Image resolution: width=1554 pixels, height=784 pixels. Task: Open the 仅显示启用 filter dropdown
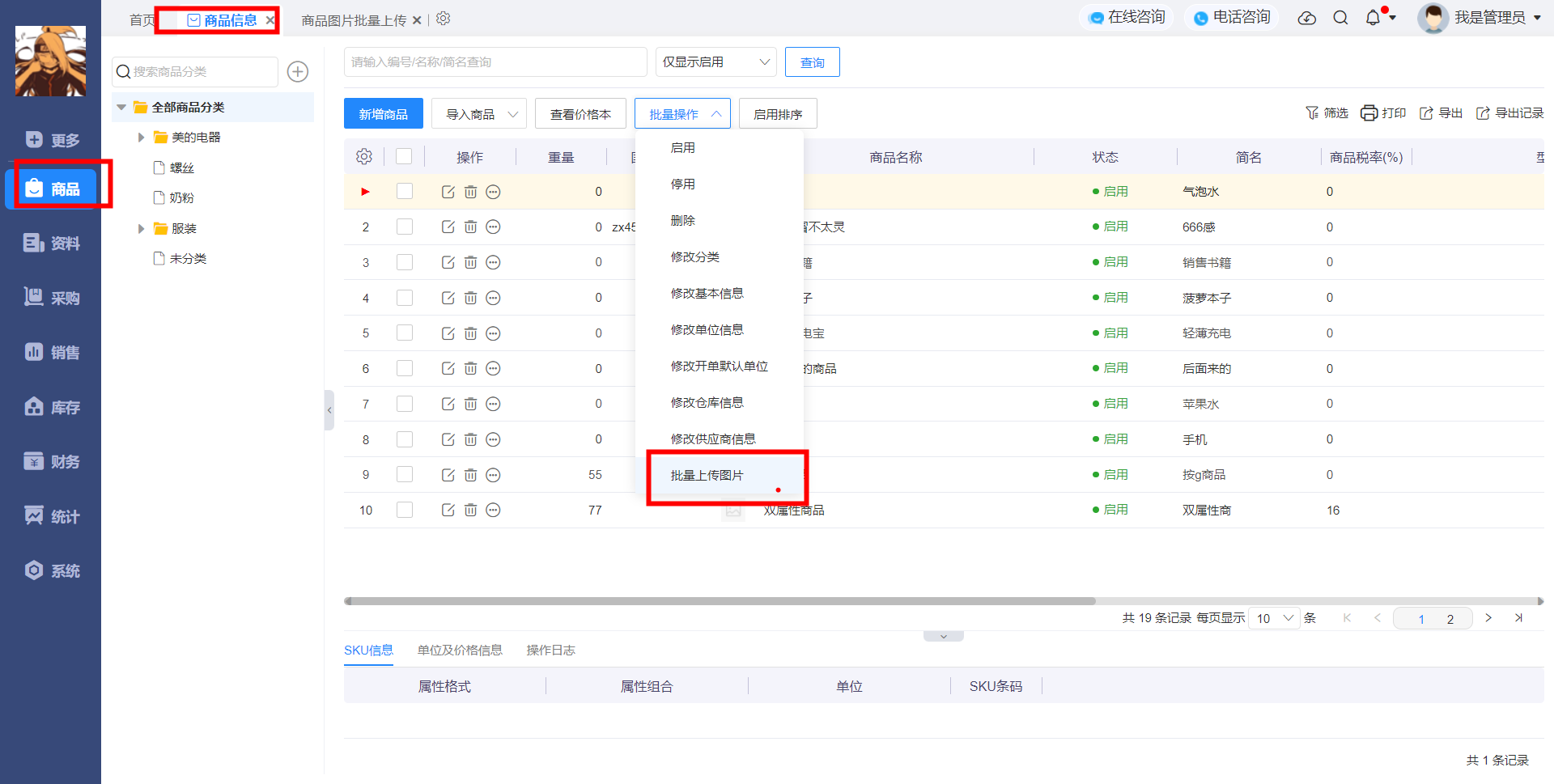click(x=715, y=62)
